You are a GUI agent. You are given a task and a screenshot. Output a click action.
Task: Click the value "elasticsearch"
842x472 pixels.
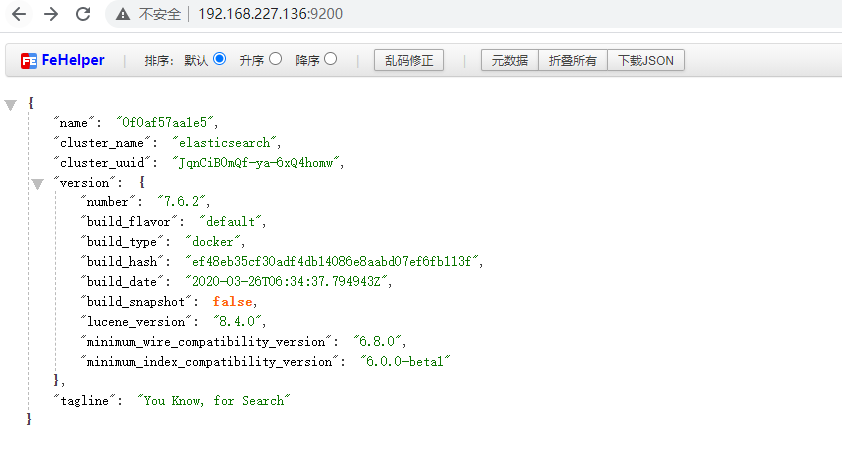click(x=224, y=143)
